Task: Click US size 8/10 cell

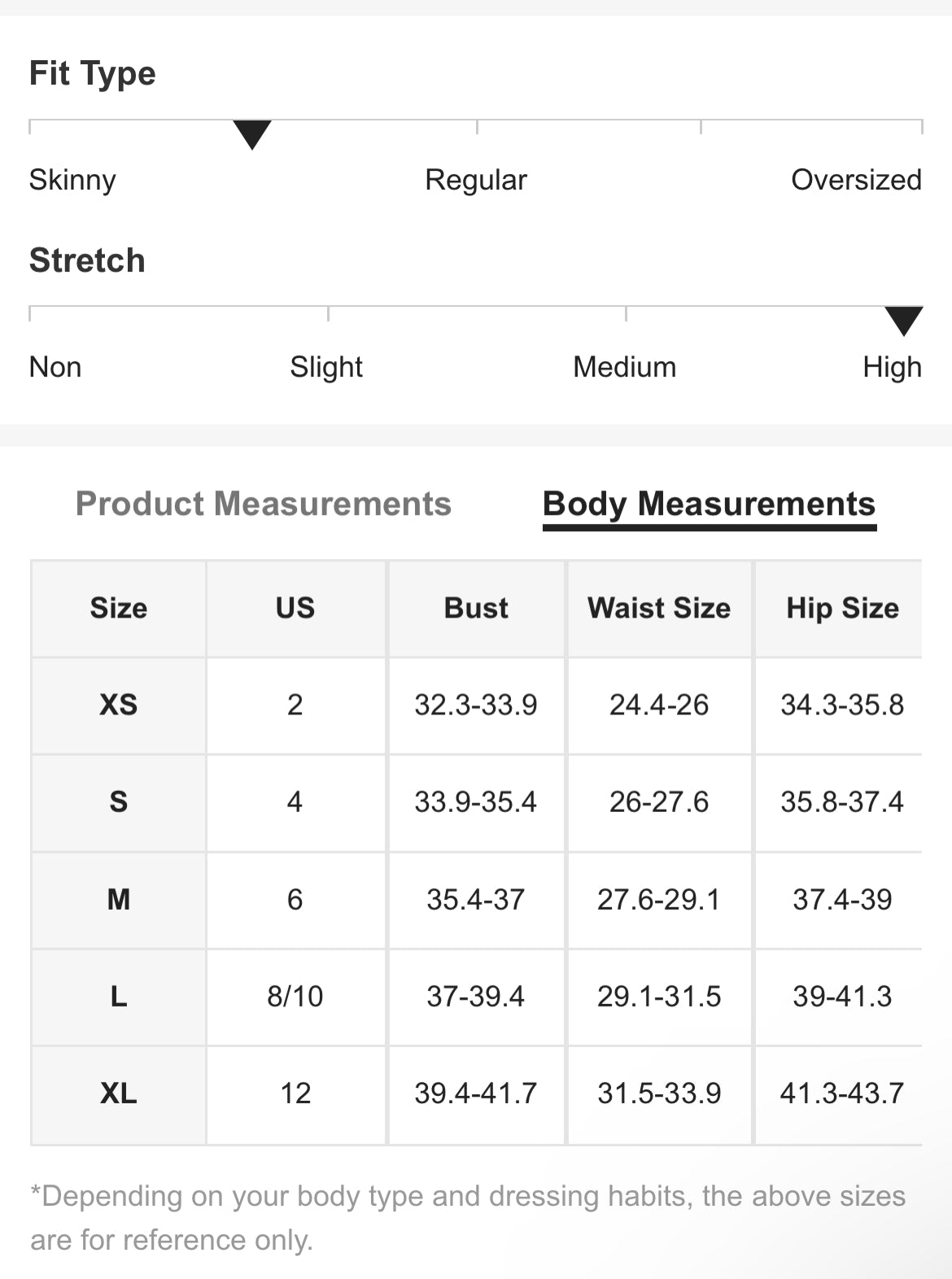Action: tap(295, 996)
